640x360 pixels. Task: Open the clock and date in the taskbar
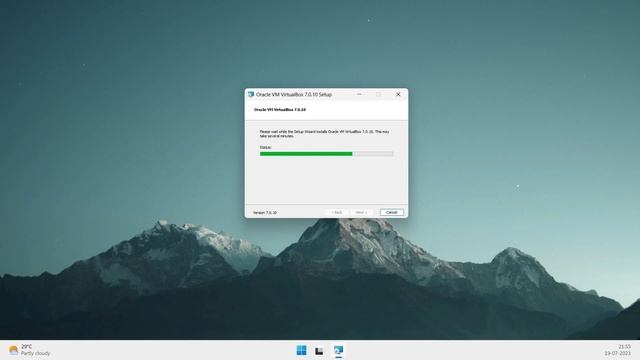pos(618,350)
